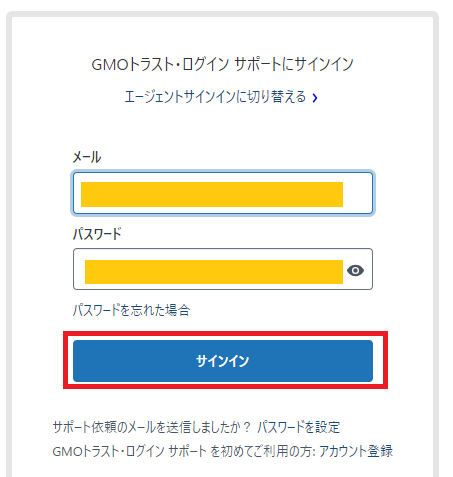Click the empty right end of the メール box
This screenshot has width=453, height=477.
[358, 193]
